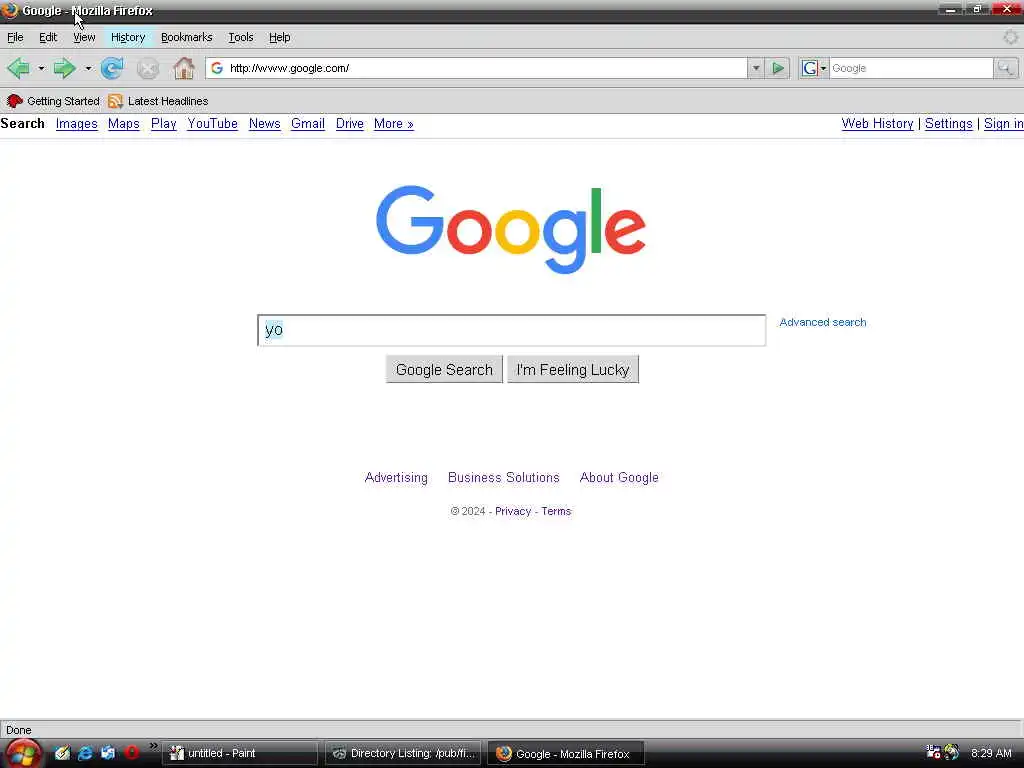Open the Terms footer link
Screen dimensions: 1024x768
pos(556,511)
